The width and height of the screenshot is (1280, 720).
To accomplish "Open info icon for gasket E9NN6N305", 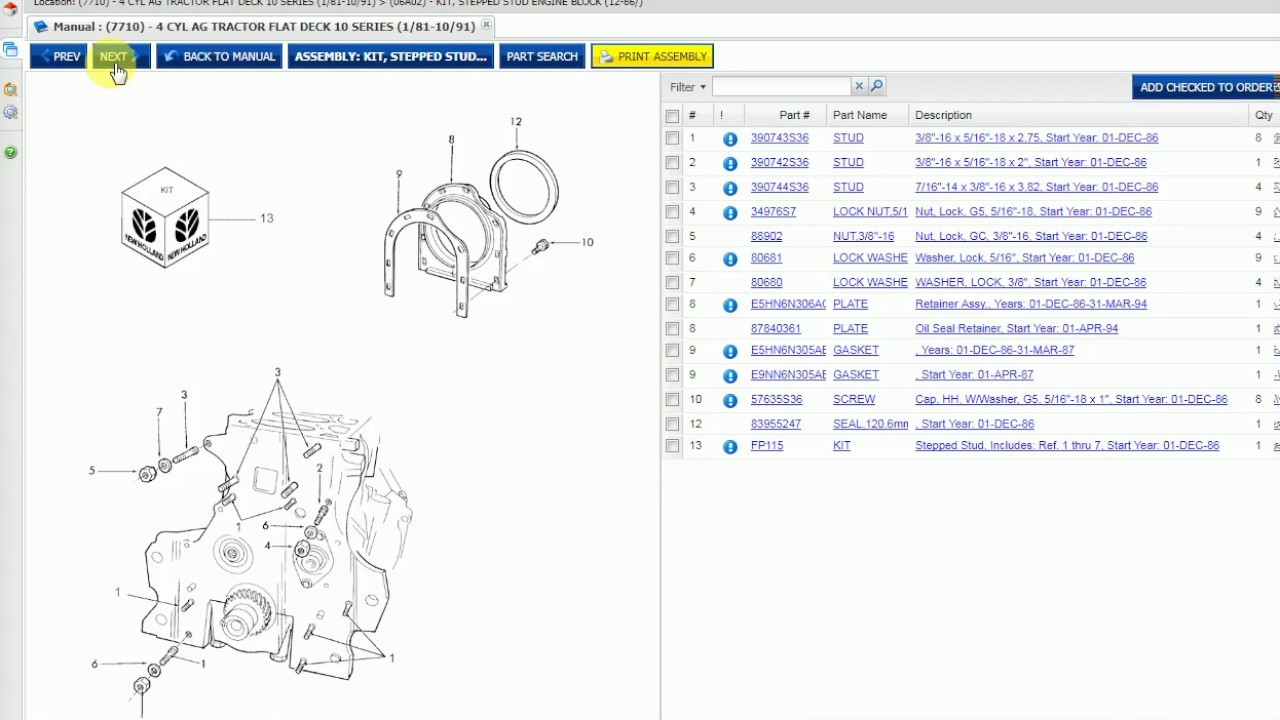I will (x=730, y=376).
